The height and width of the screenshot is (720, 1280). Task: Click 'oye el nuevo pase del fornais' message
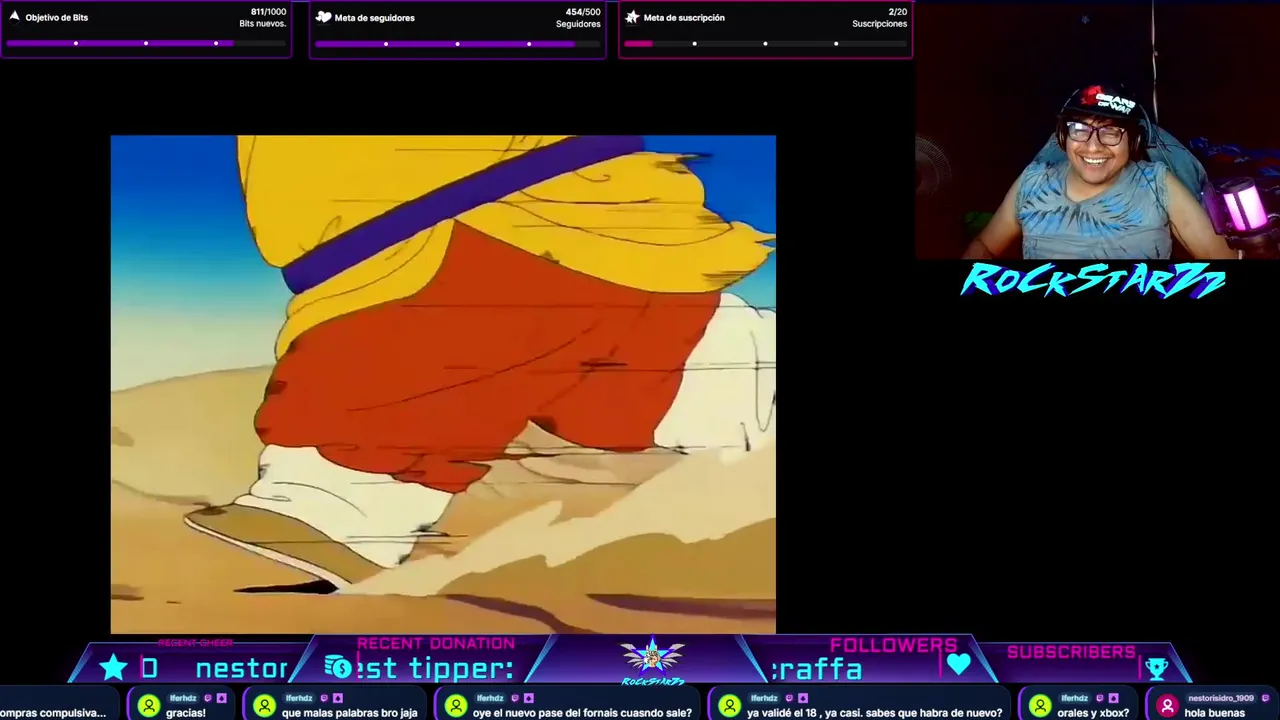(x=582, y=713)
